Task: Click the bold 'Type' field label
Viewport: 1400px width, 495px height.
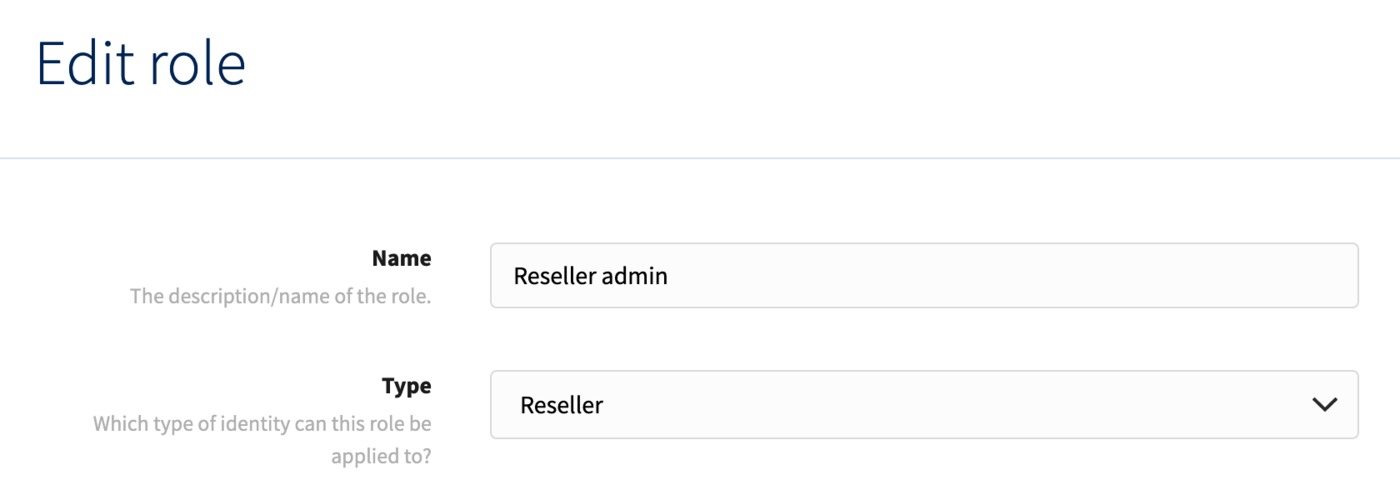Action: (x=406, y=386)
